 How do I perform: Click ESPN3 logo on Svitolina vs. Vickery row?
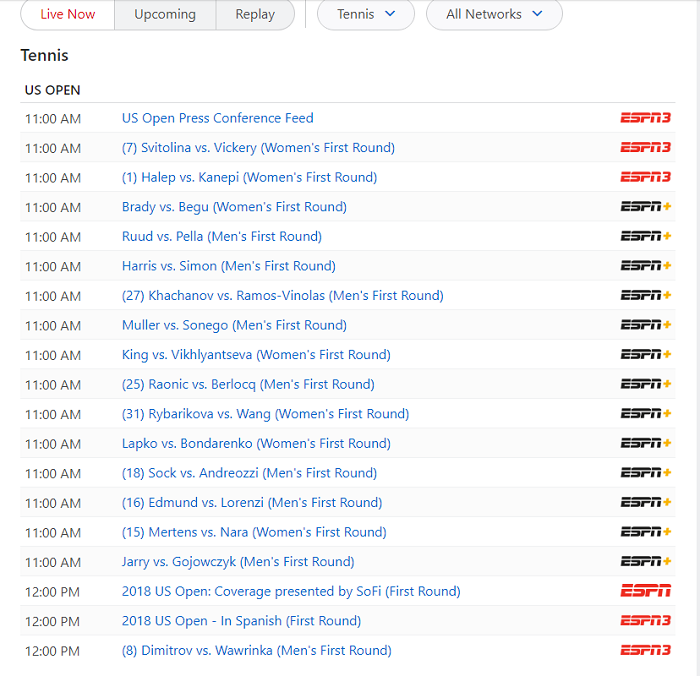(646, 147)
